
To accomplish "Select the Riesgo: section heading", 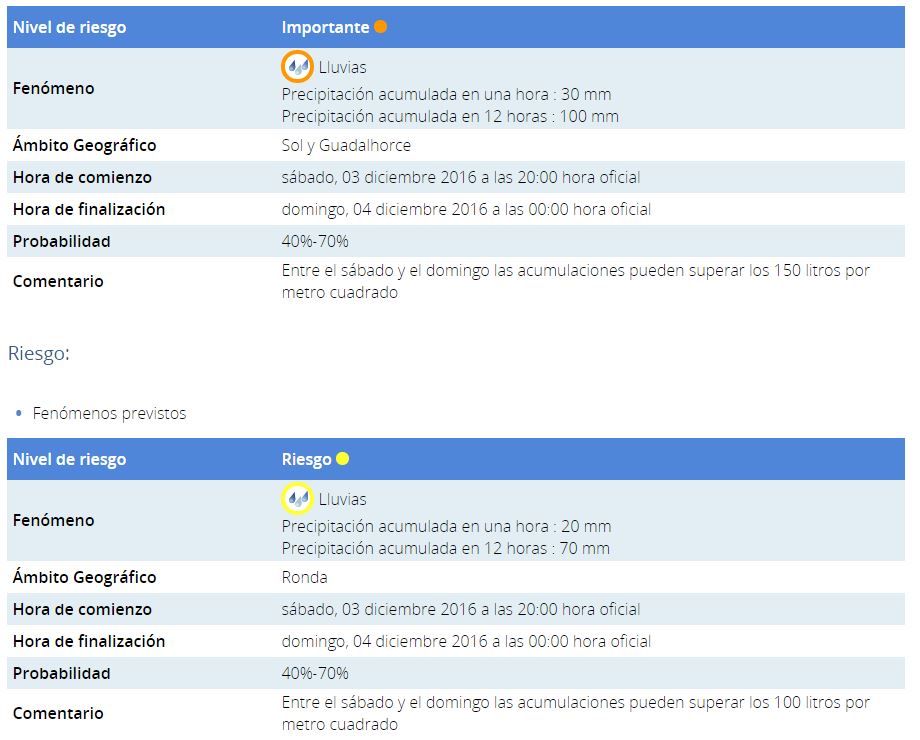I will pos(39,353).
